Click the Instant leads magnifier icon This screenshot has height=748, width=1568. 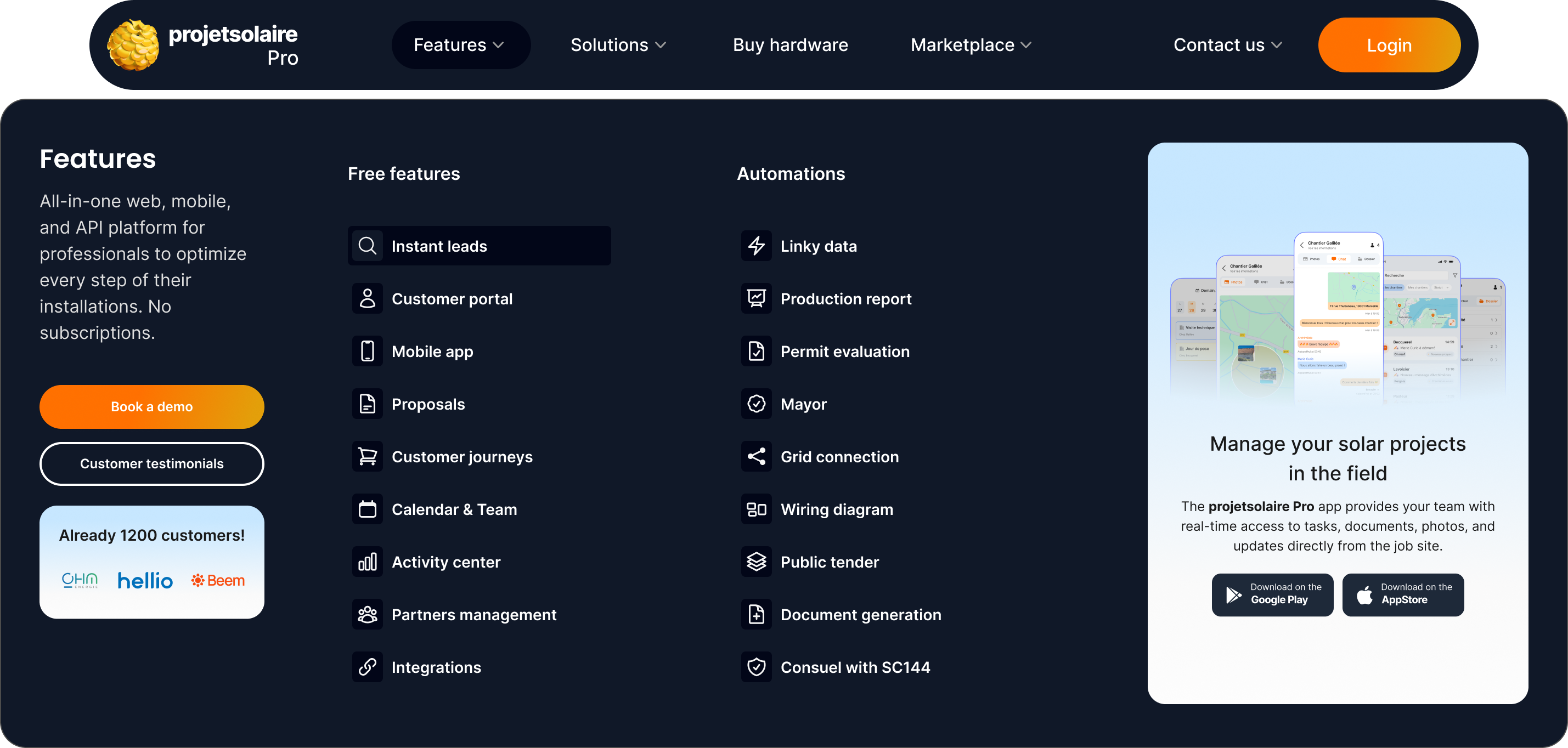367,246
